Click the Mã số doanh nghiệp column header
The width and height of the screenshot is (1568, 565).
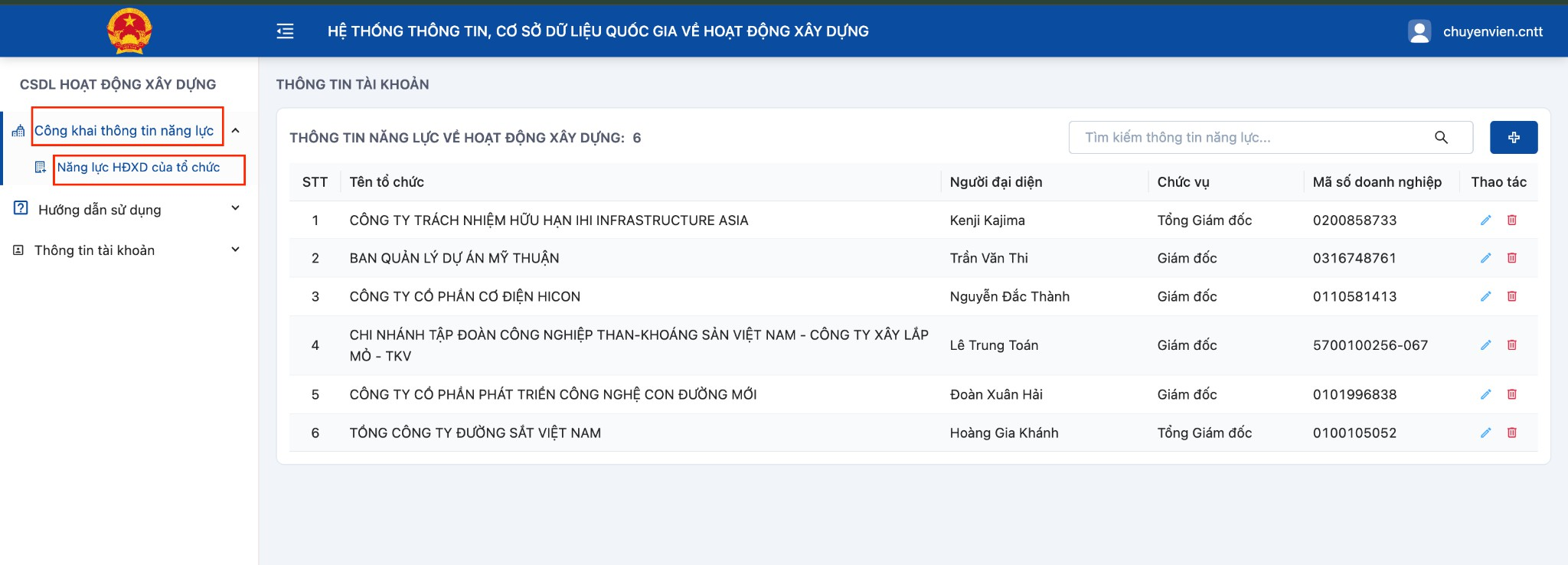pyautogui.click(x=1377, y=182)
